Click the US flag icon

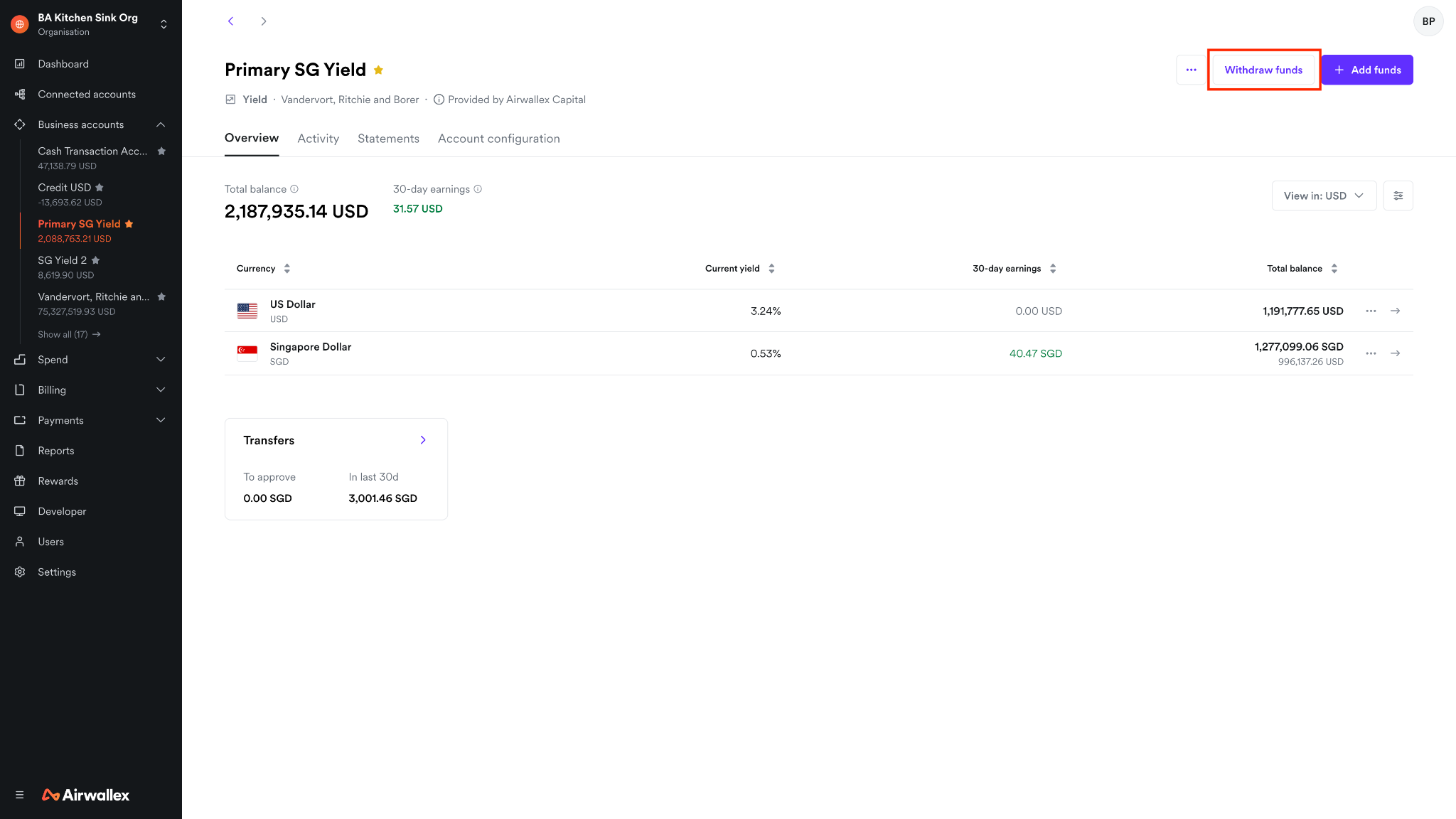coord(247,311)
